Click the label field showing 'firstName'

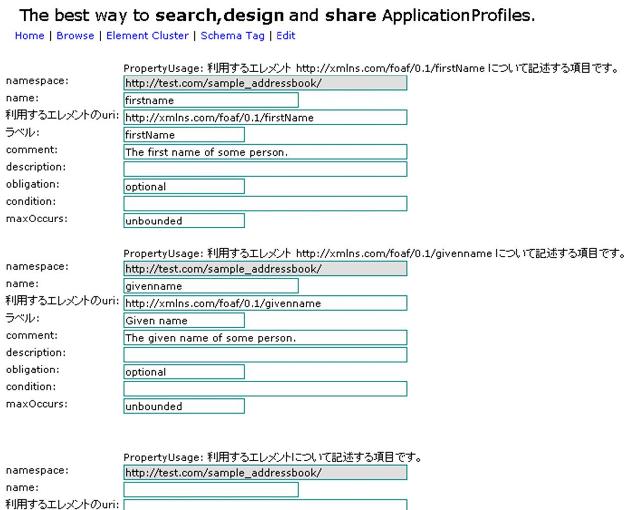184,135
